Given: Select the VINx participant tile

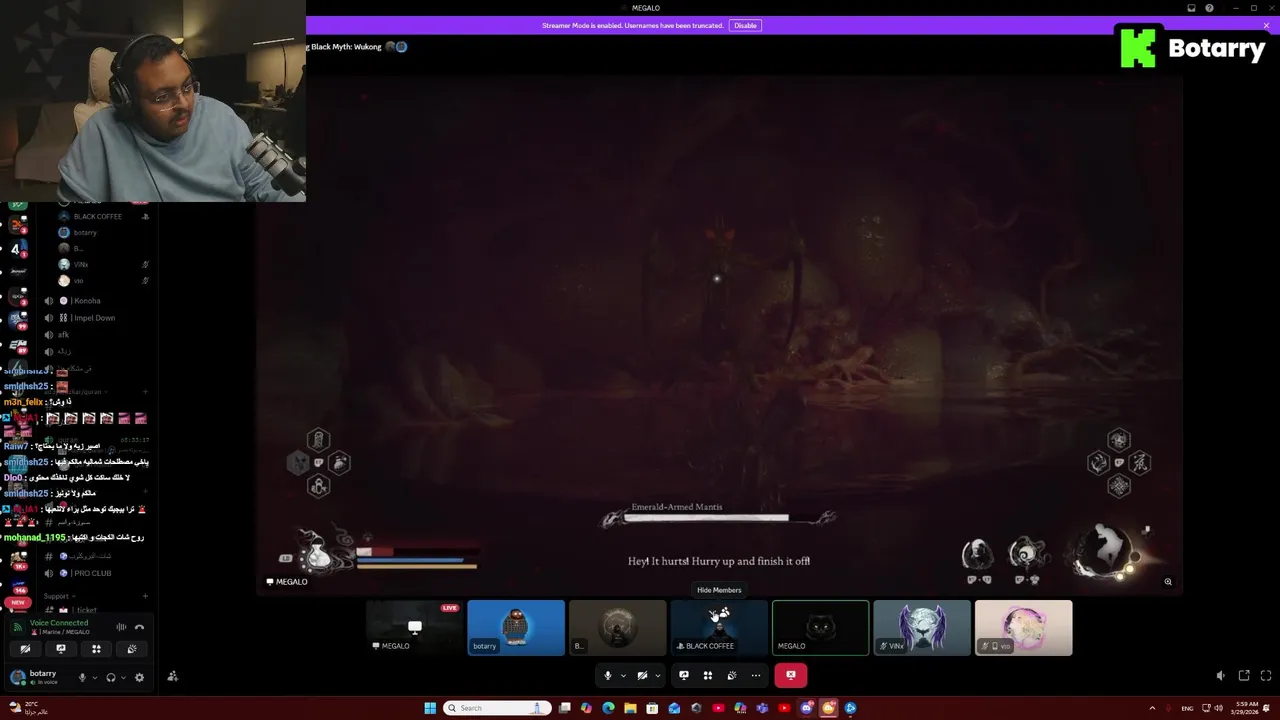Looking at the screenshot, I should coord(922,628).
